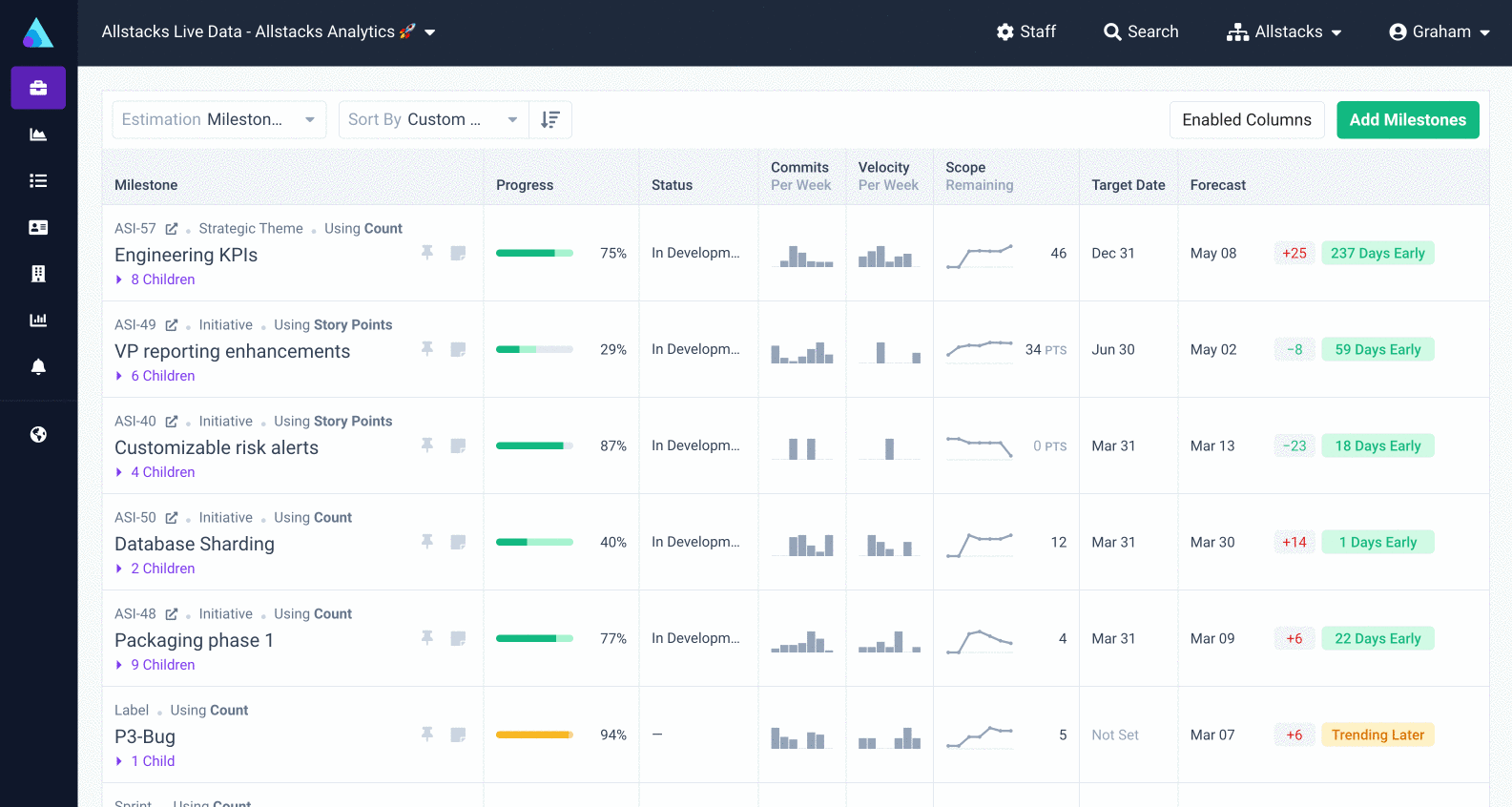1512x807 pixels.
Task: Open the note icon for Engineering KPIs
Action: pyautogui.click(x=458, y=253)
